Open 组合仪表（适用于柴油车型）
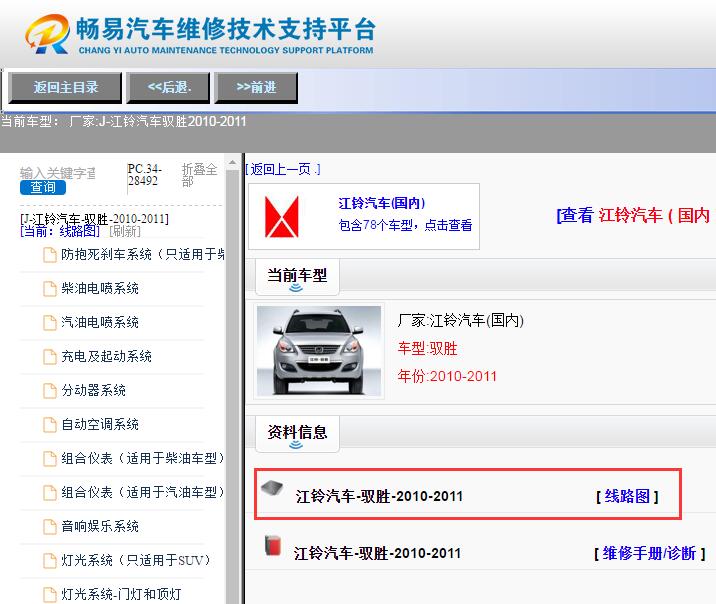Screen dimensions: 716x604 tap(142, 458)
